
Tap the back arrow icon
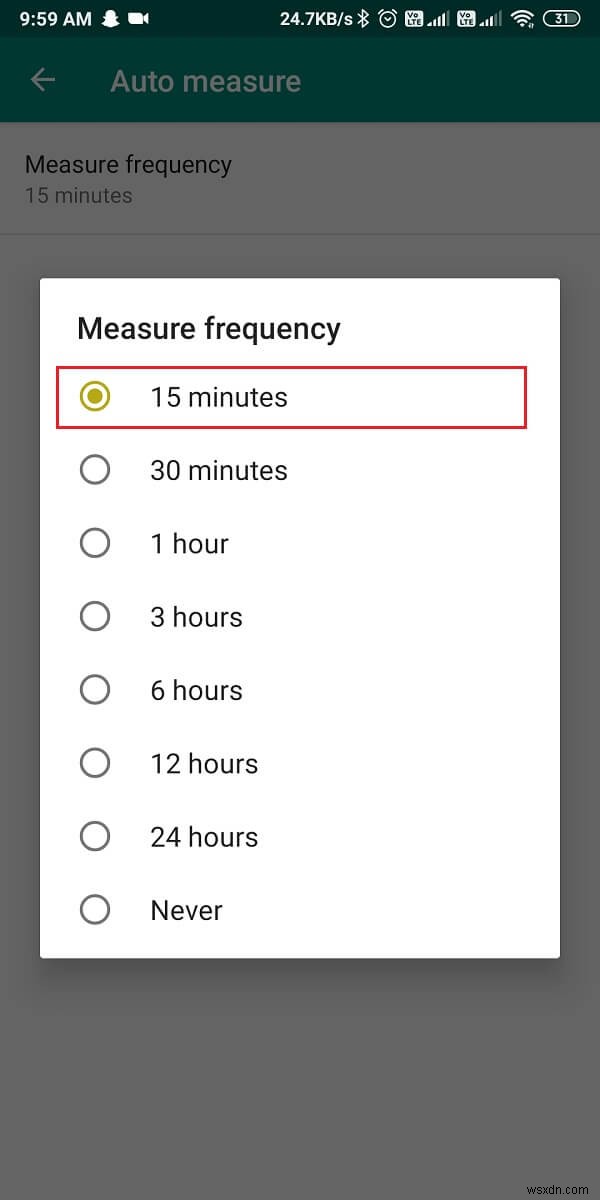tap(42, 79)
